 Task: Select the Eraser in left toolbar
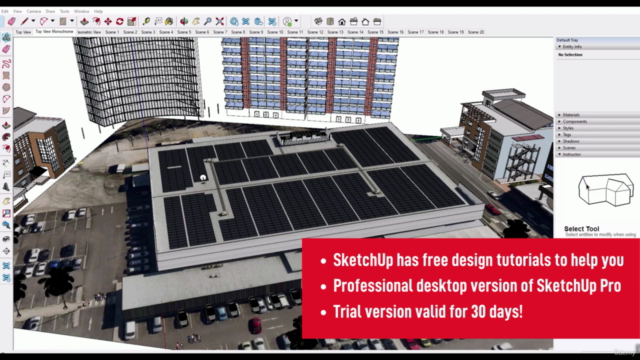pyautogui.click(x=6, y=49)
